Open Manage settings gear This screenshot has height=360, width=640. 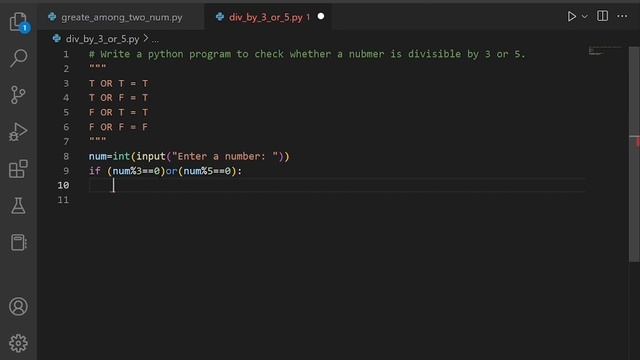coord(18,343)
